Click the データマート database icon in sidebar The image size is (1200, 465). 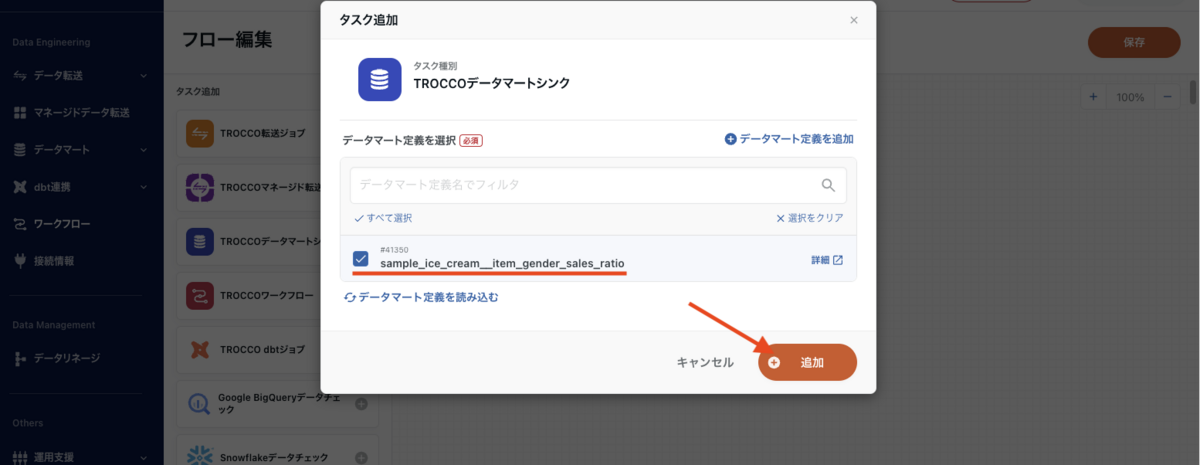tap(20, 150)
